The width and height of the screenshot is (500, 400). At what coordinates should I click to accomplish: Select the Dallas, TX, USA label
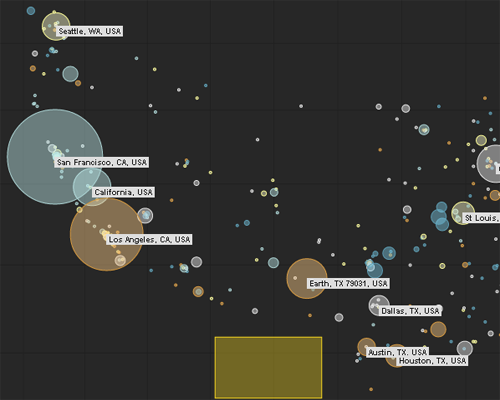pyautogui.click(x=410, y=311)
